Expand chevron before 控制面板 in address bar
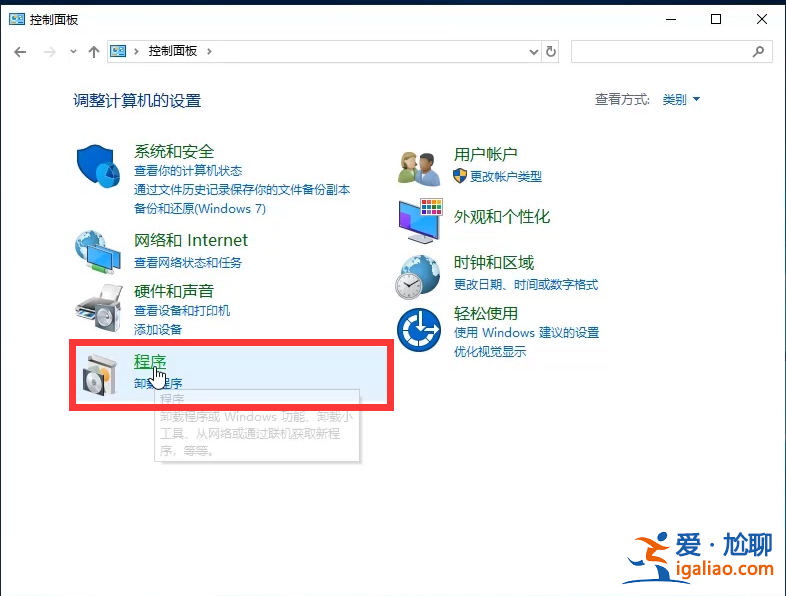 tap(136, 51)
